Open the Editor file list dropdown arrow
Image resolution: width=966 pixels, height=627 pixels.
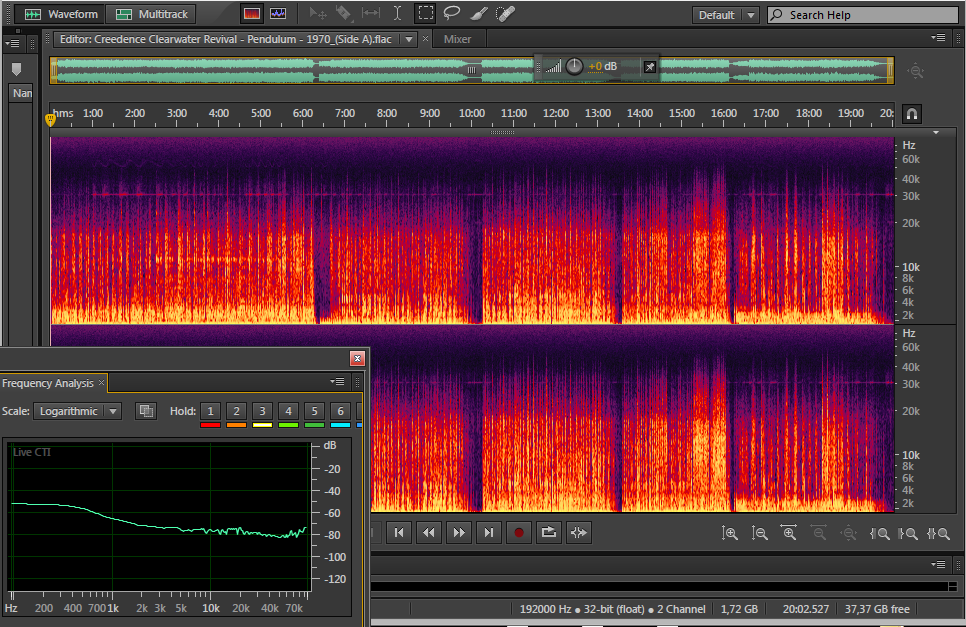(408, 39)
